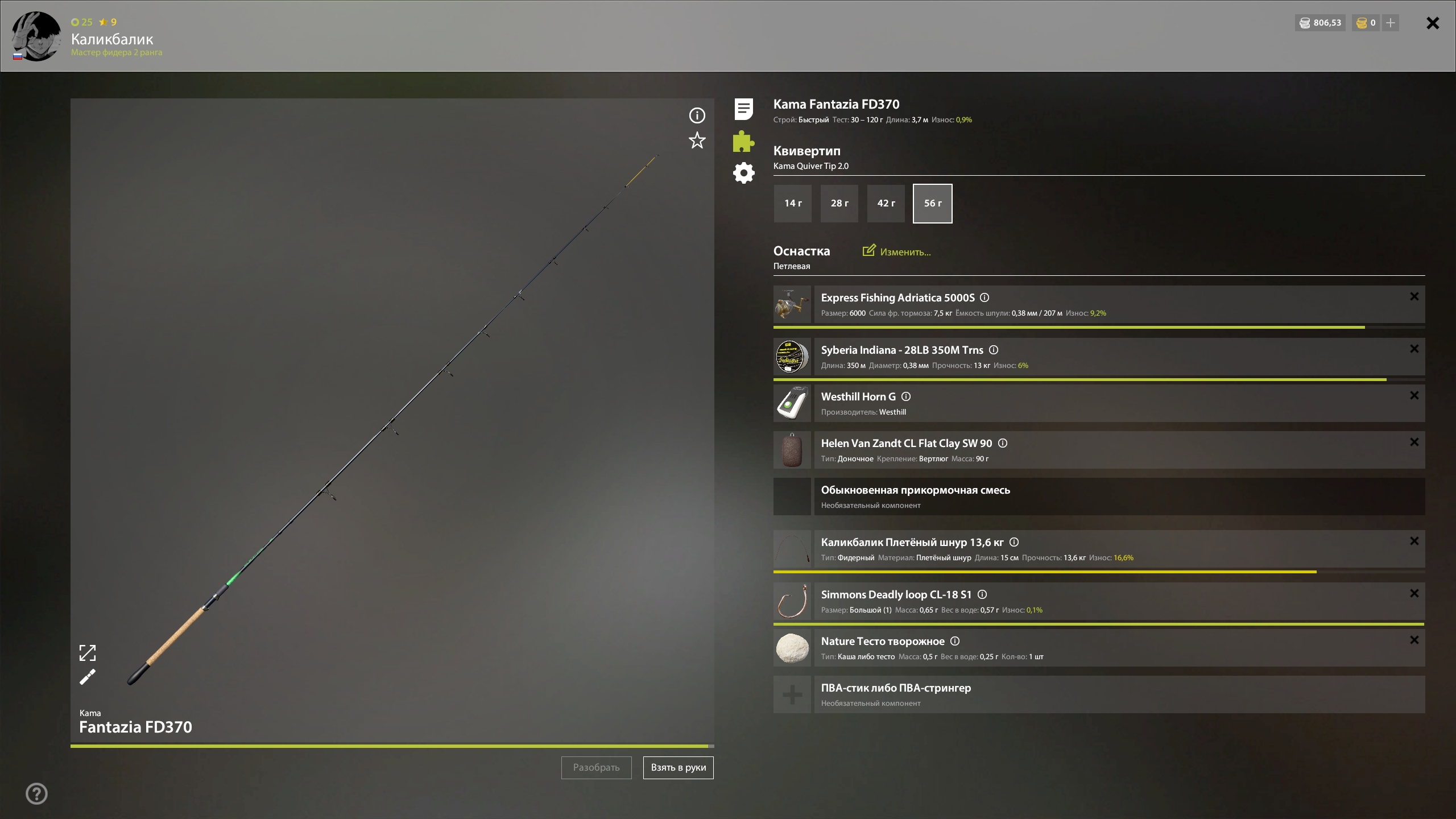Viewport: 1456px width, 819px height.
Task: Select the 42 г quivertip option
Action: click(886, 203)
